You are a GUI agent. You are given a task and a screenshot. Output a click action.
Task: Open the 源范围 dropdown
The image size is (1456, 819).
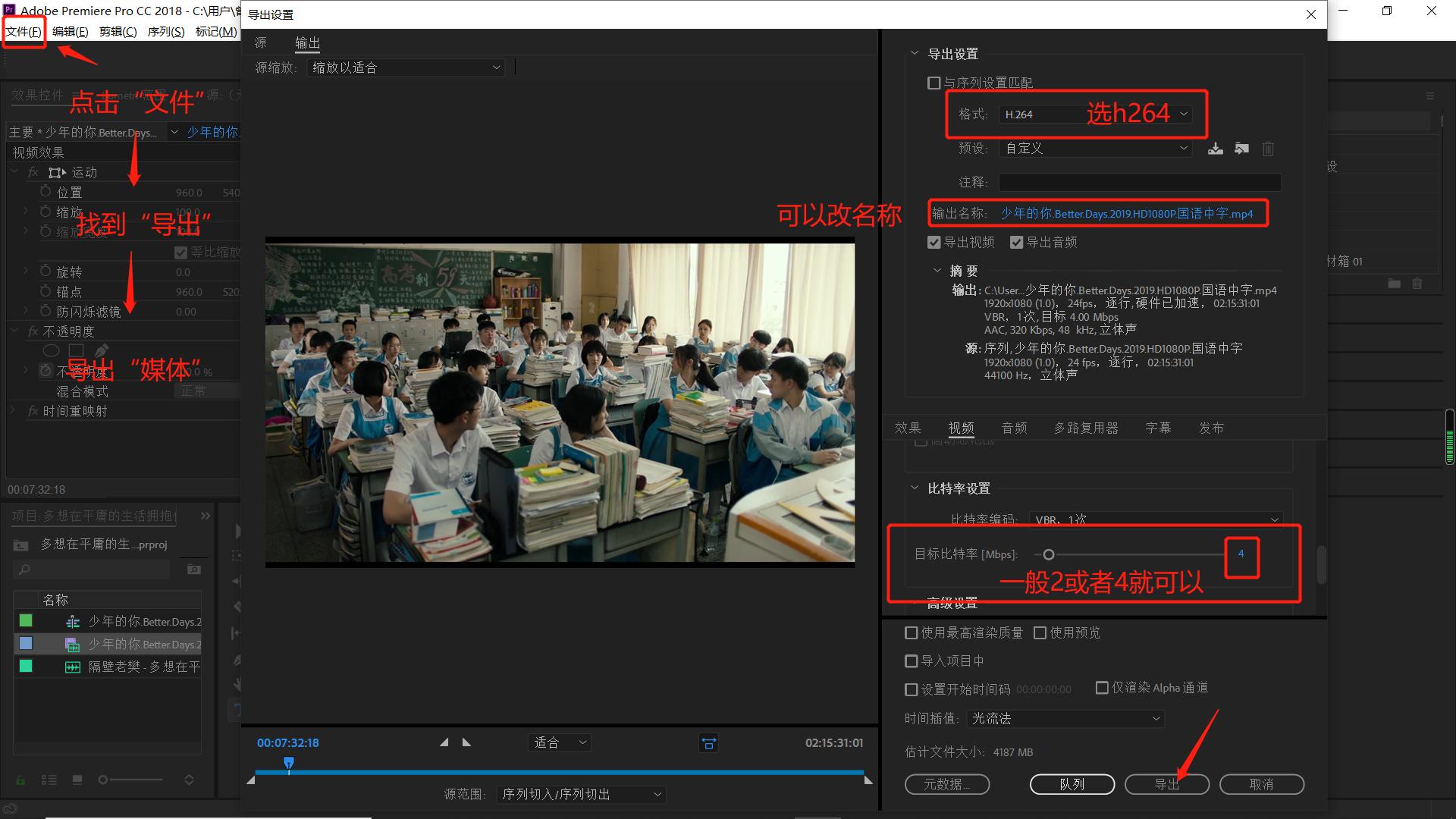pyautogui.click(x=581, y=794)
